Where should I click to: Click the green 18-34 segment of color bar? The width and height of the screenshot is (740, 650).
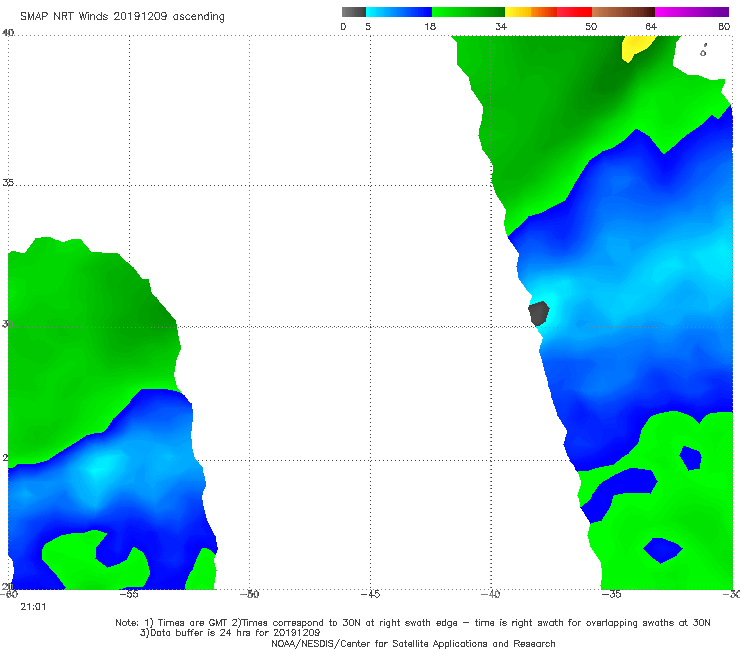click(x=468, y=12)
